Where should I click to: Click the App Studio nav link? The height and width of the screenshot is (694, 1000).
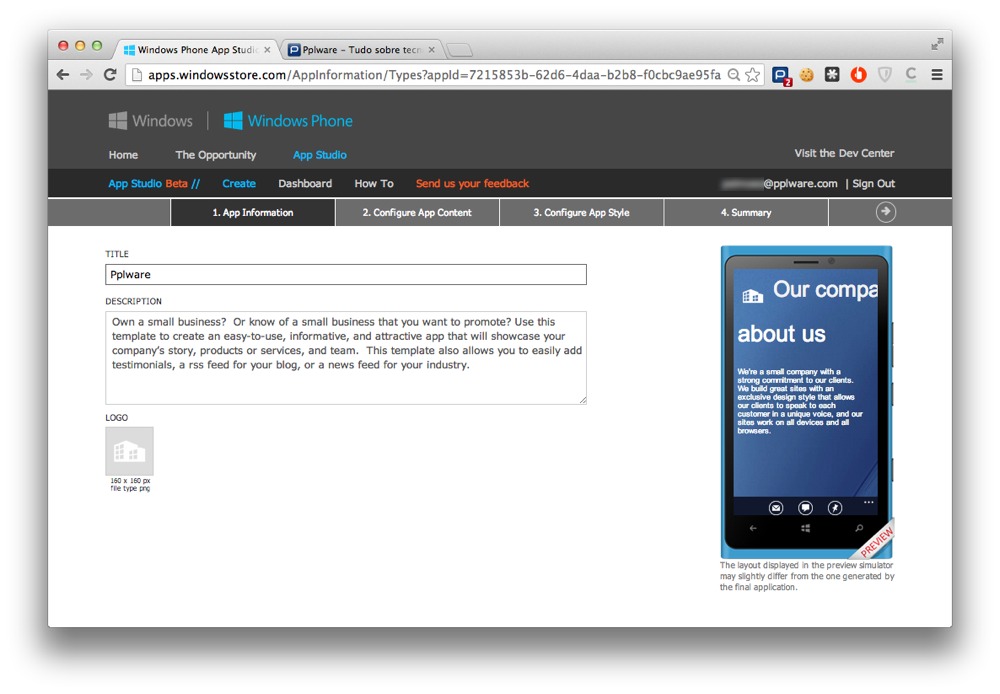click(x=320, y=155)
